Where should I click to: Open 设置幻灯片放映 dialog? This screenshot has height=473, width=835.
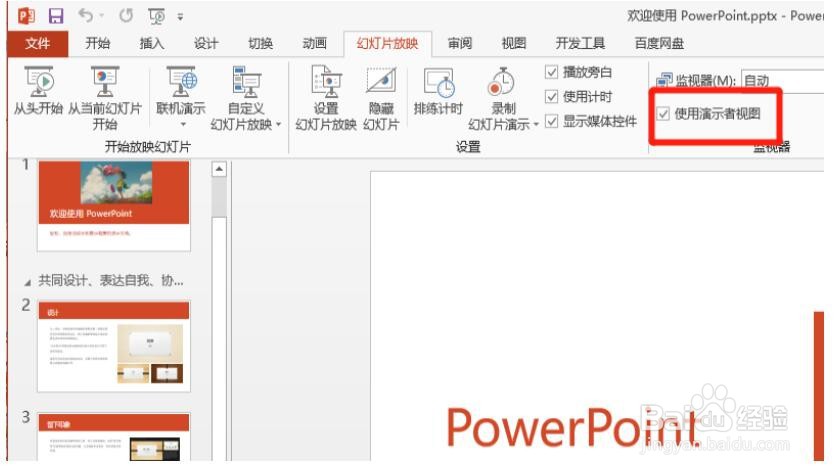(x=326, y=99)
